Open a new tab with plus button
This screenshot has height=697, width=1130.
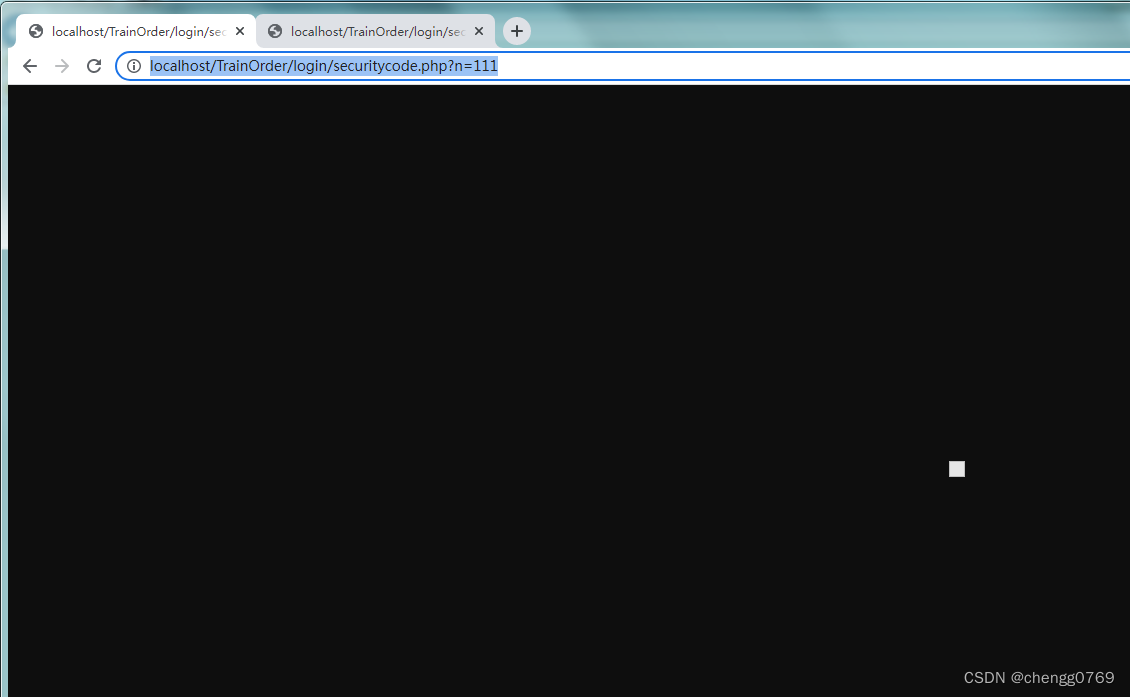pyautogui.click(x=516, y=31)
